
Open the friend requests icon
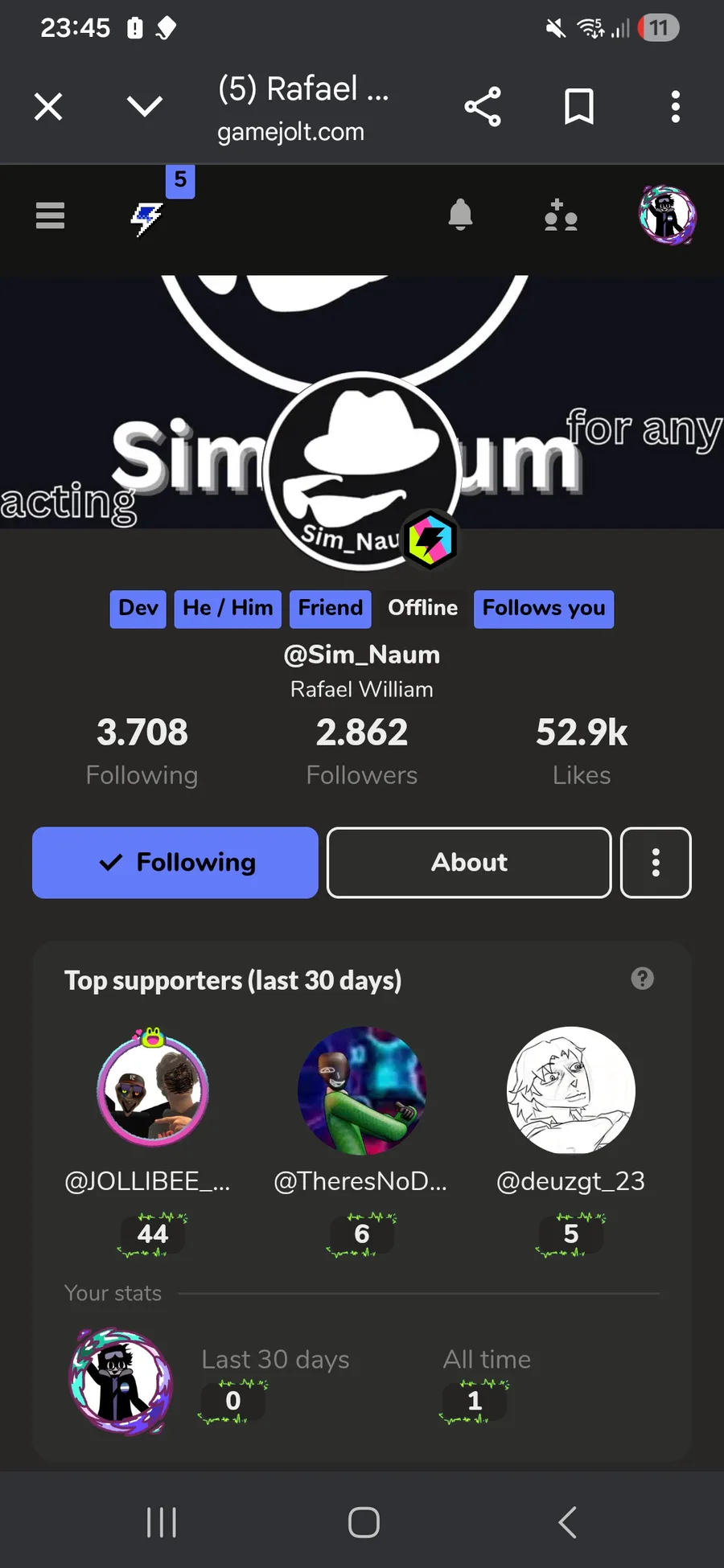click(x=561, y=215)
